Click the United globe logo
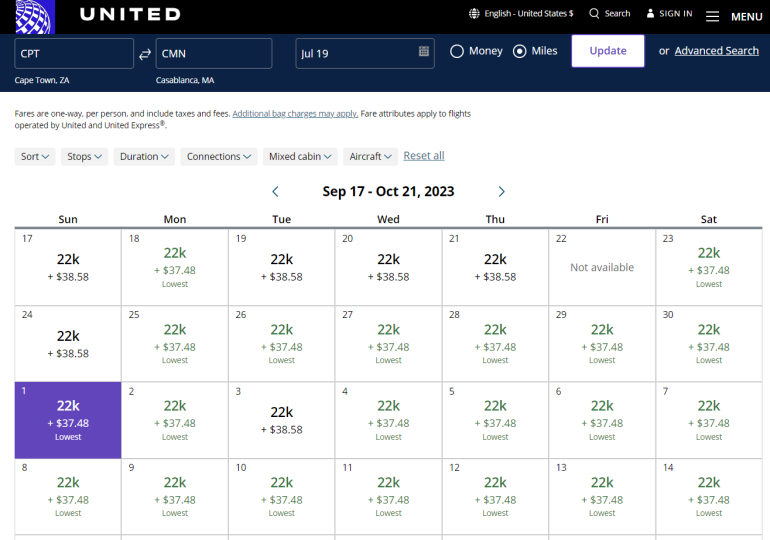Screen dimensions: 770x540 [27, 15]
